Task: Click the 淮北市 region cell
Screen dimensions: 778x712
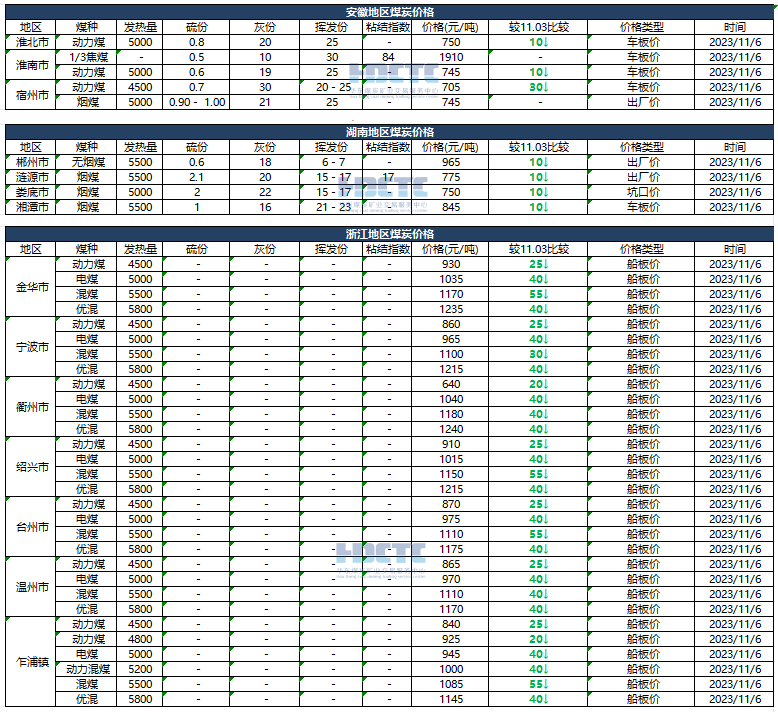Action: (31, 42)
